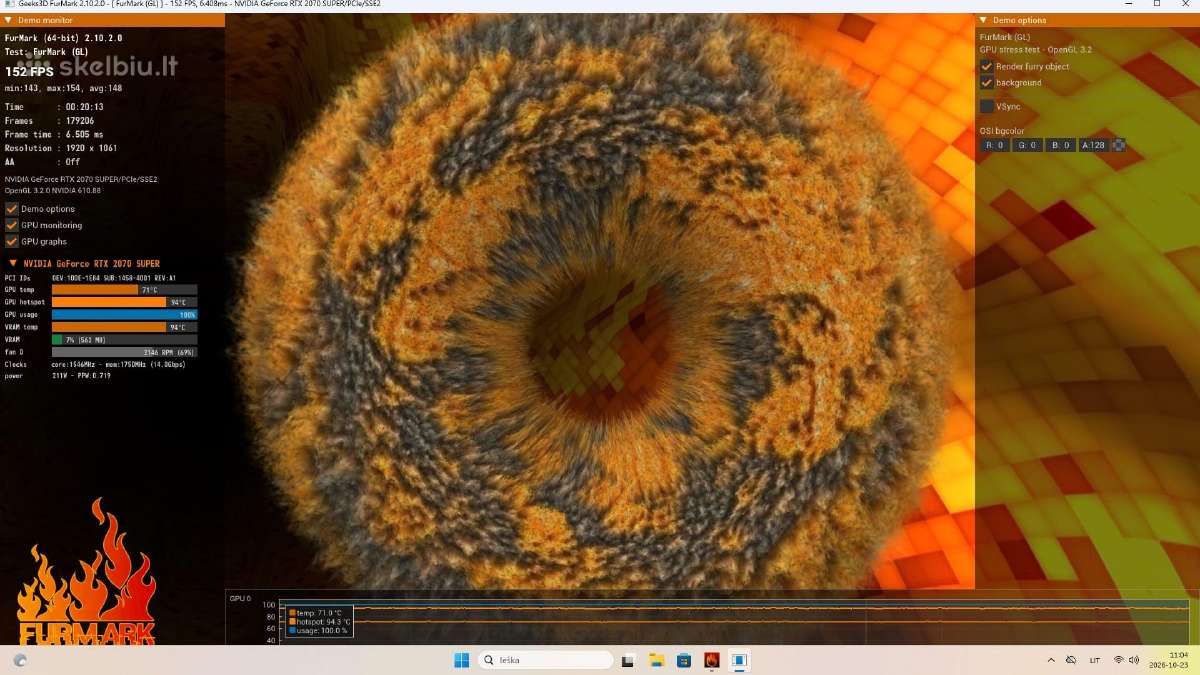
Task: Enable the VSync checkbox
Action: coord(987,106)
